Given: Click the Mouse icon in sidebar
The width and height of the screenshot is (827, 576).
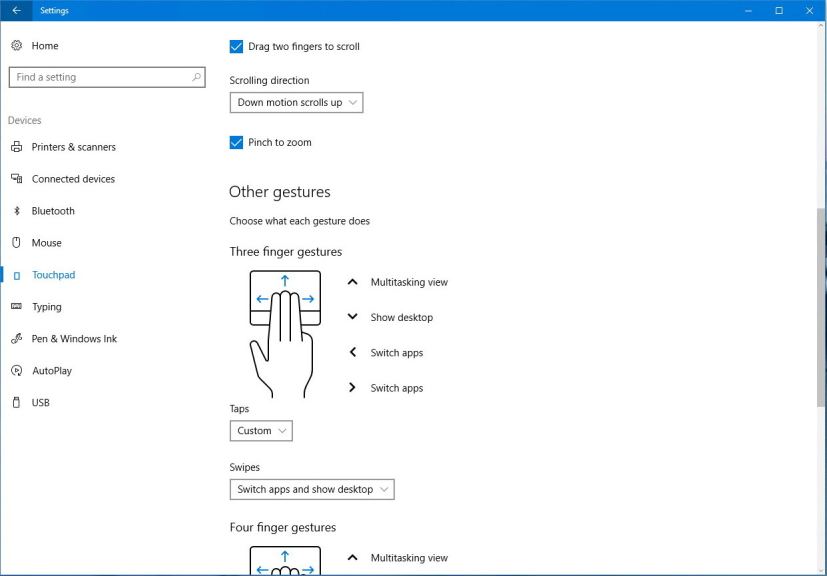Looking at the screenshot, I should coord(17,243).
